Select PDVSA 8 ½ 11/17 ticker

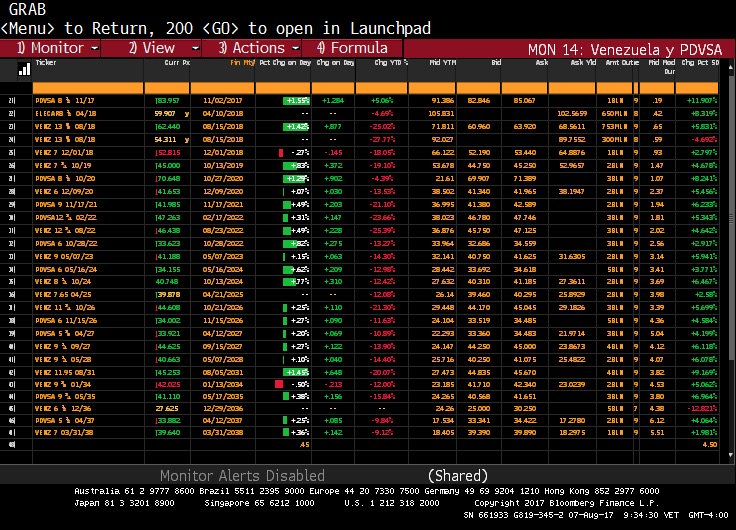point(65,100)
